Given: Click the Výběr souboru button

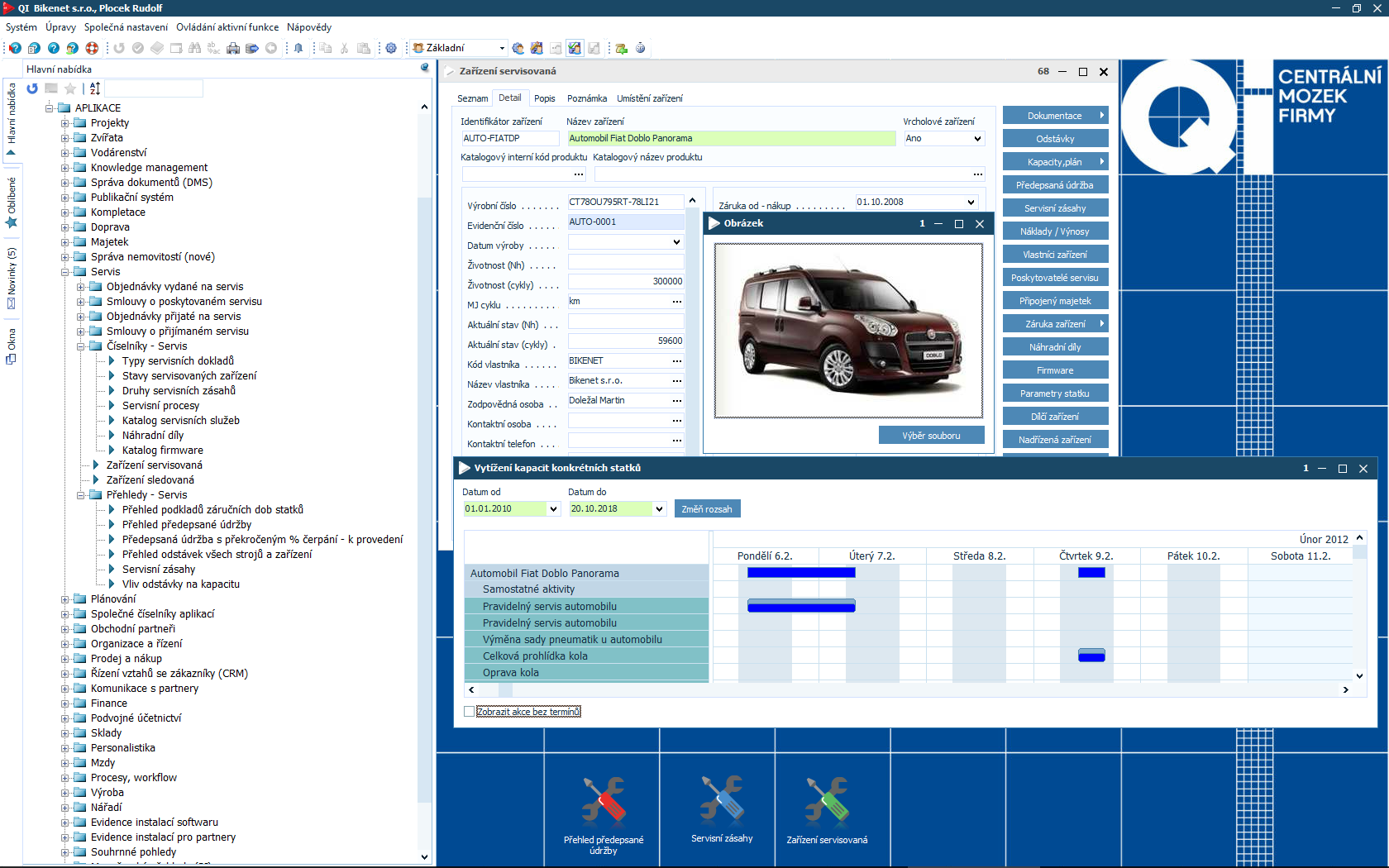Looking at the screenshot, I should click(x=931, y=436).
